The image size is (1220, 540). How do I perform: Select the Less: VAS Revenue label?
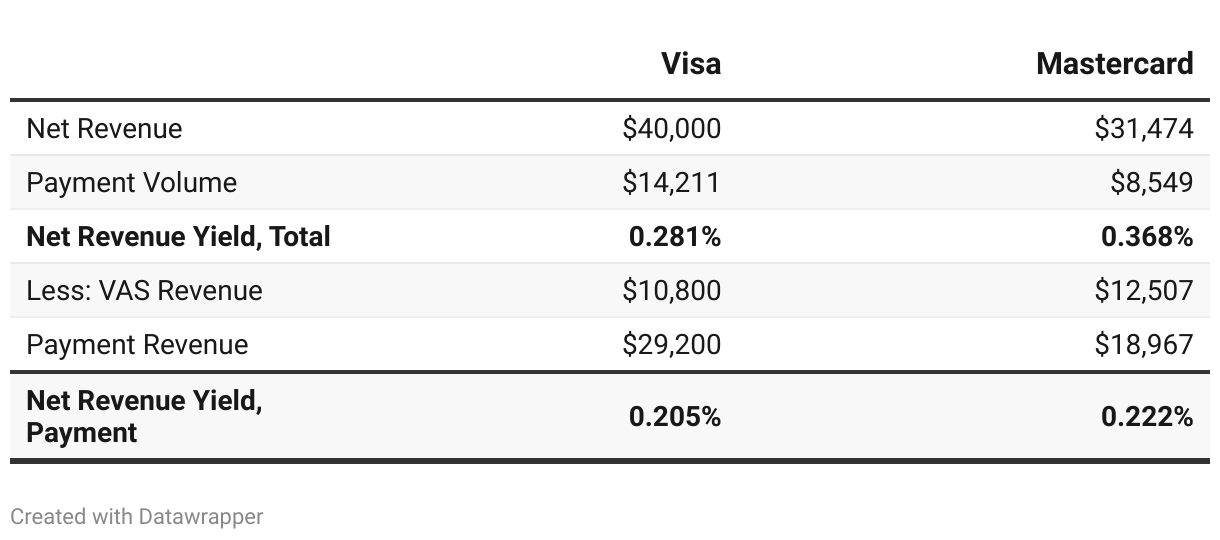144,291
